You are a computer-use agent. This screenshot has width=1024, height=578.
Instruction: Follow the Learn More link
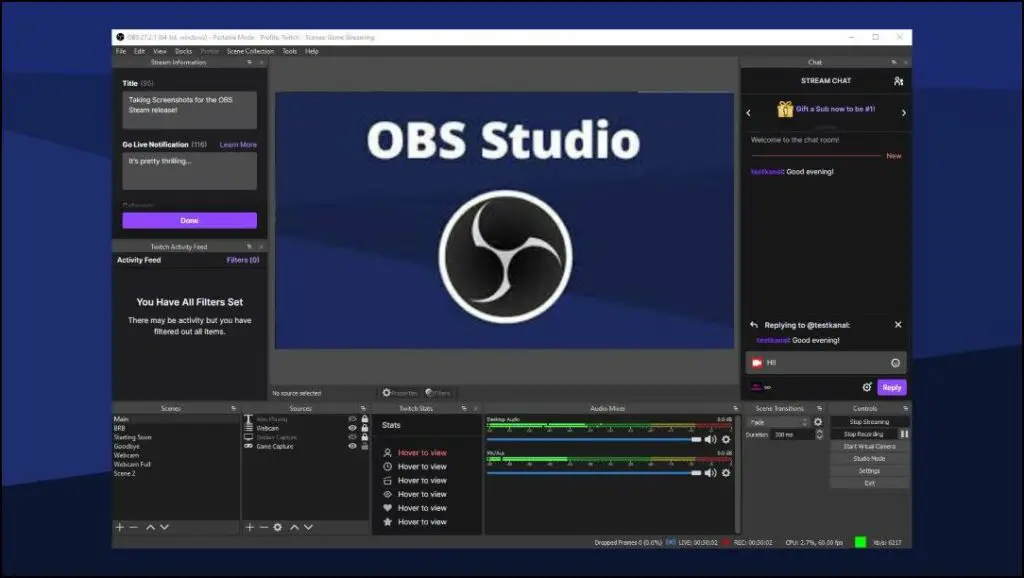point(238,145)
